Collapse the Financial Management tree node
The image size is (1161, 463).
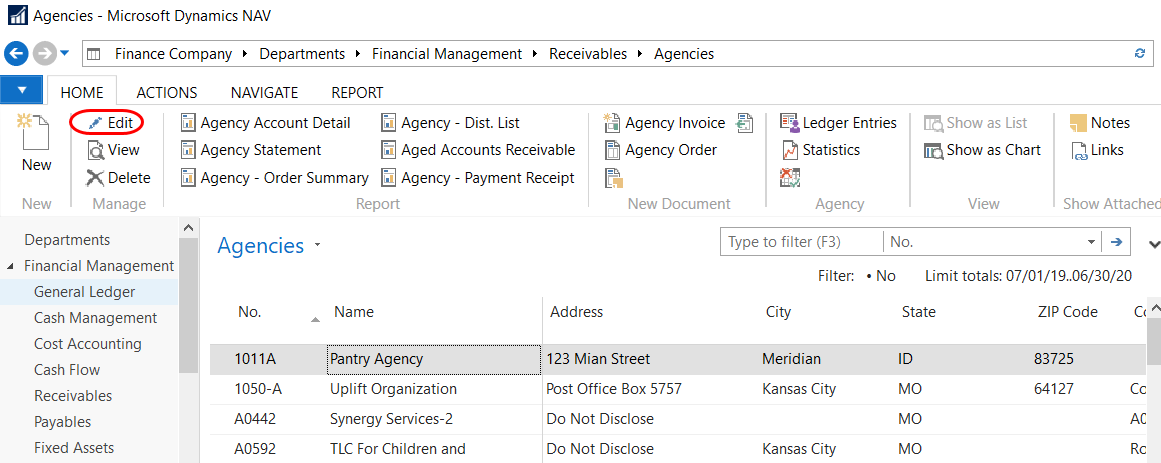11,267
